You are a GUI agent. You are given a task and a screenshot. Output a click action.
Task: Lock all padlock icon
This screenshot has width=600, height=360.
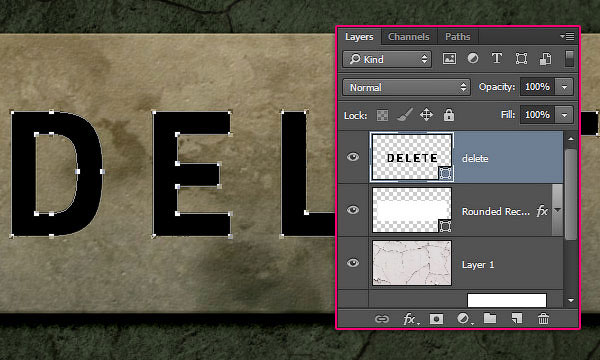click(449, 115)
